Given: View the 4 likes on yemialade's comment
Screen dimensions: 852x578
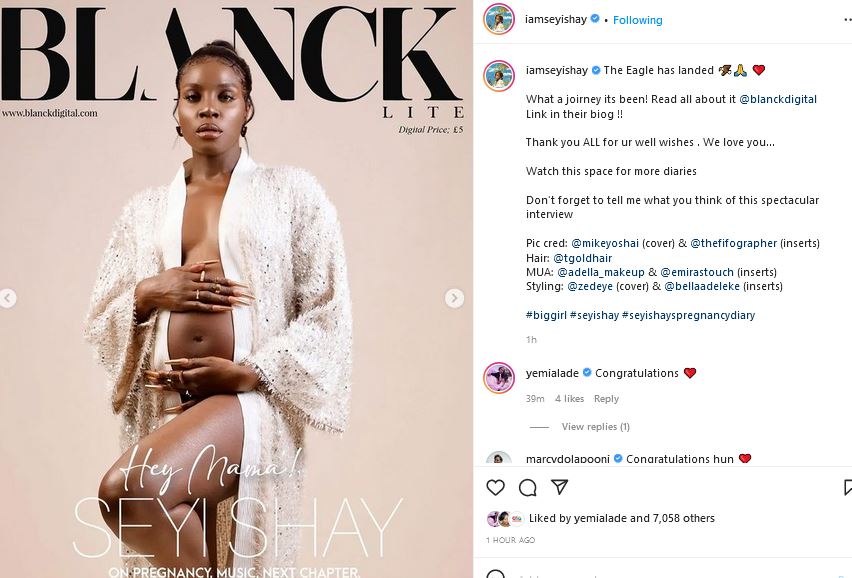Looking at the screenshot, I should click(x=569, y=399).
